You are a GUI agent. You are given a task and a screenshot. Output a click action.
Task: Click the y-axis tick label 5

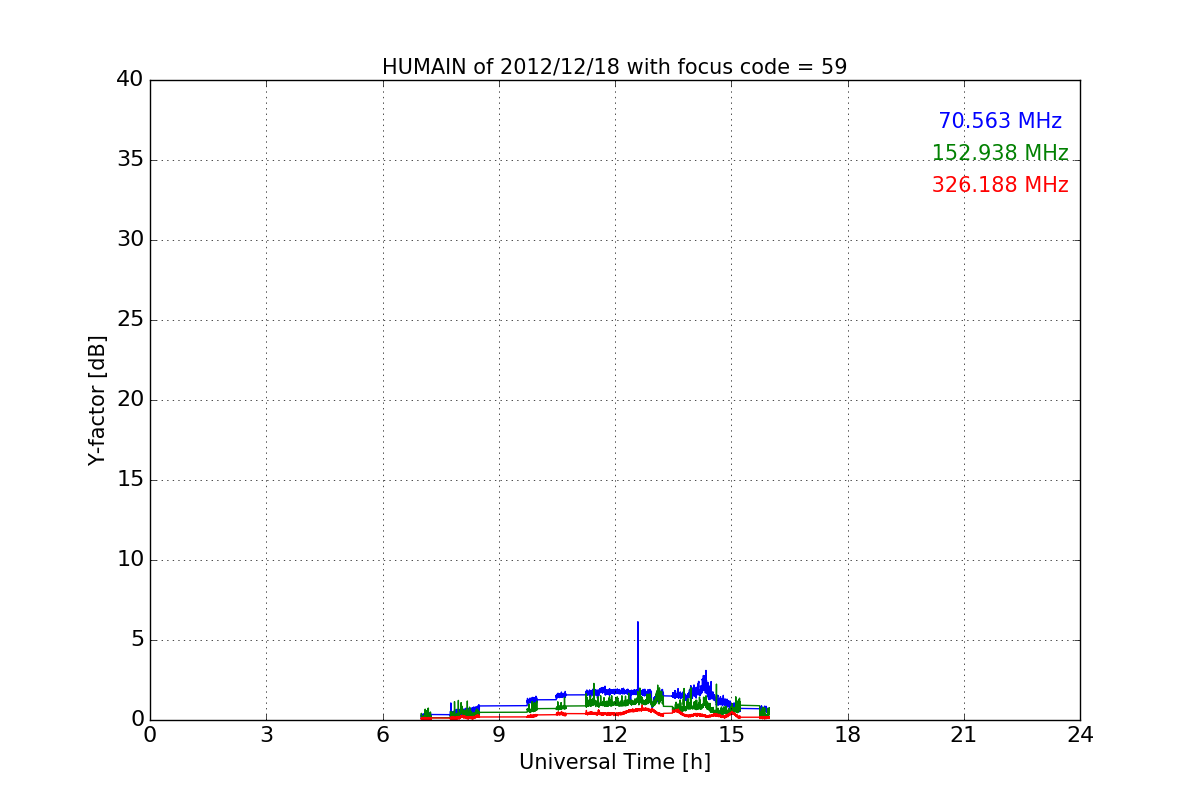[137, 640]
